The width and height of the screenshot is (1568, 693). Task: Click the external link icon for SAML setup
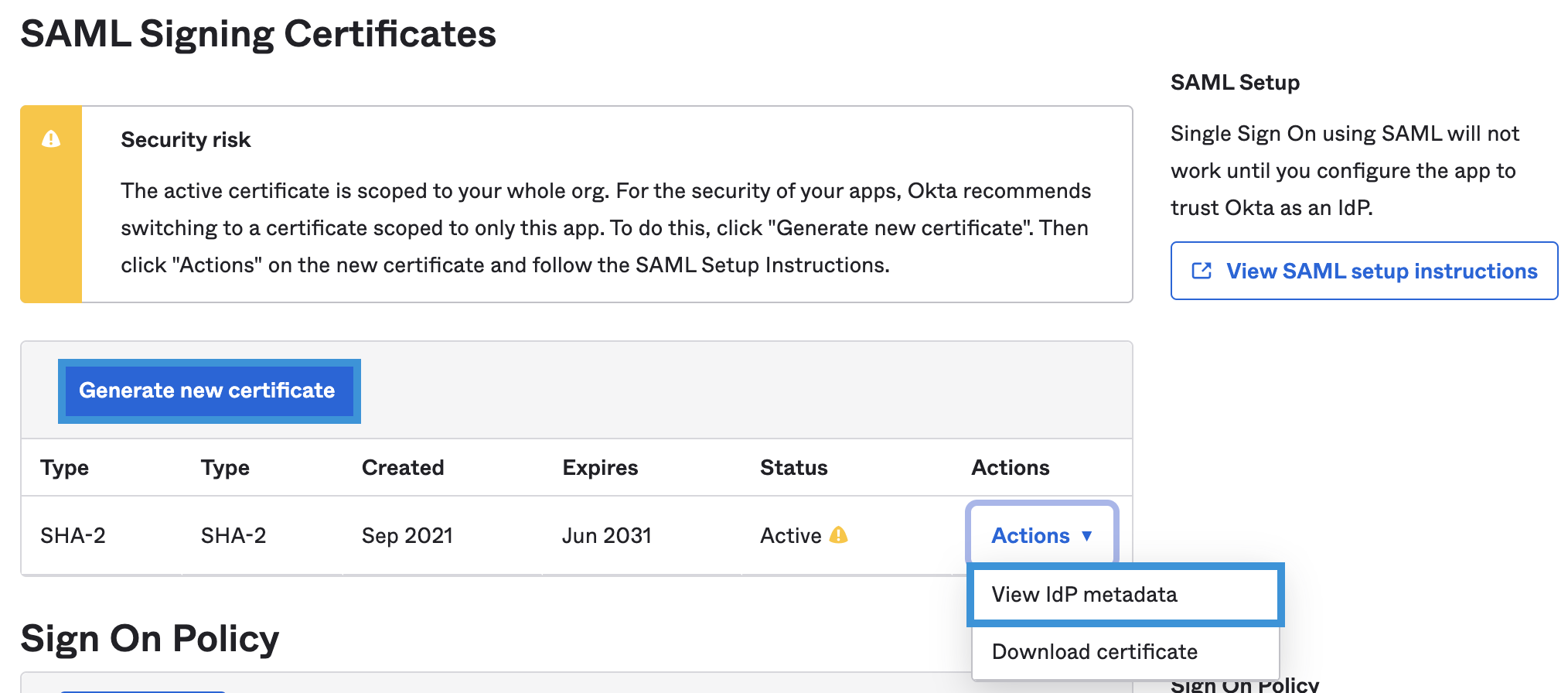(1202, 271)
